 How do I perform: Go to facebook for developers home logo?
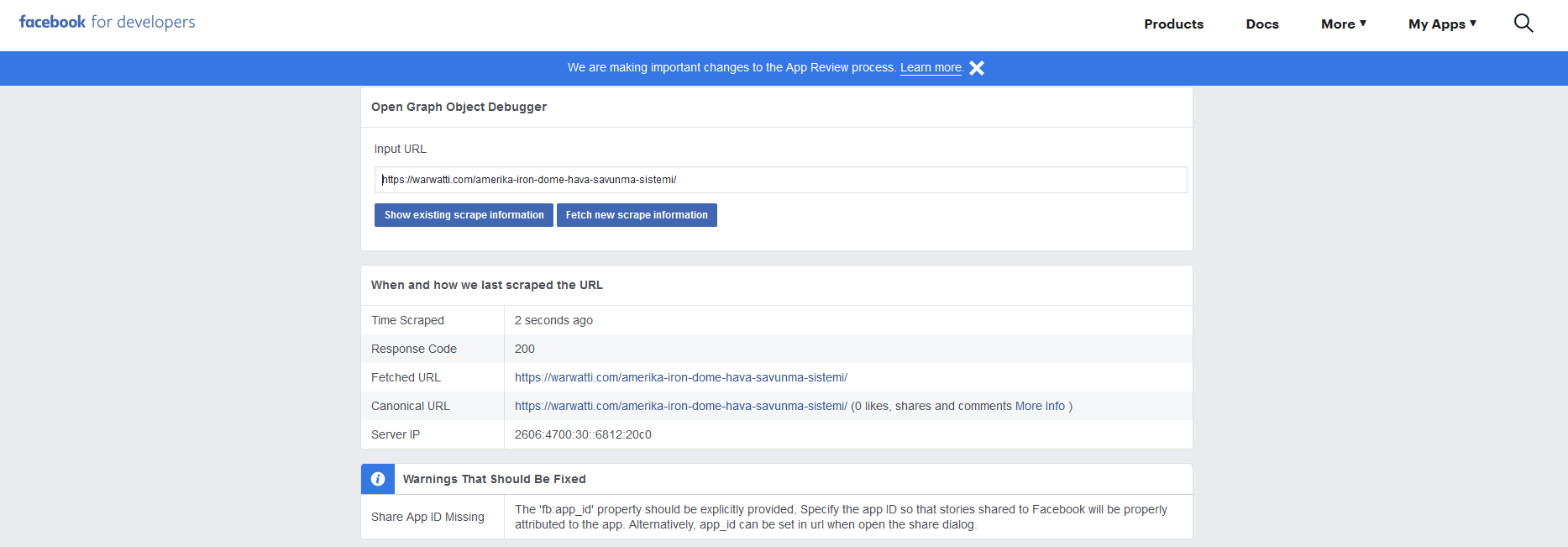(x=108, y=22)
